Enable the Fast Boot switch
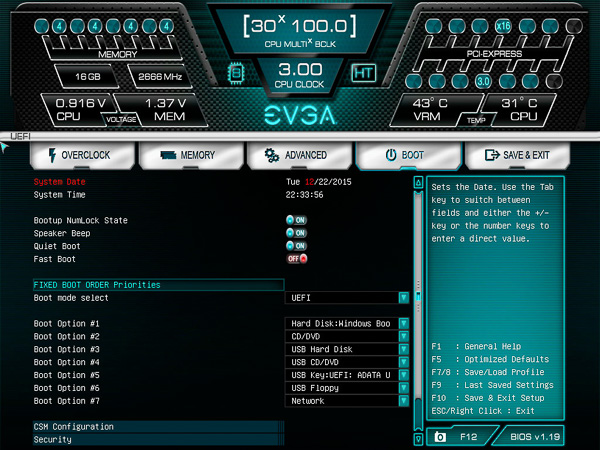 pos(297,259)
